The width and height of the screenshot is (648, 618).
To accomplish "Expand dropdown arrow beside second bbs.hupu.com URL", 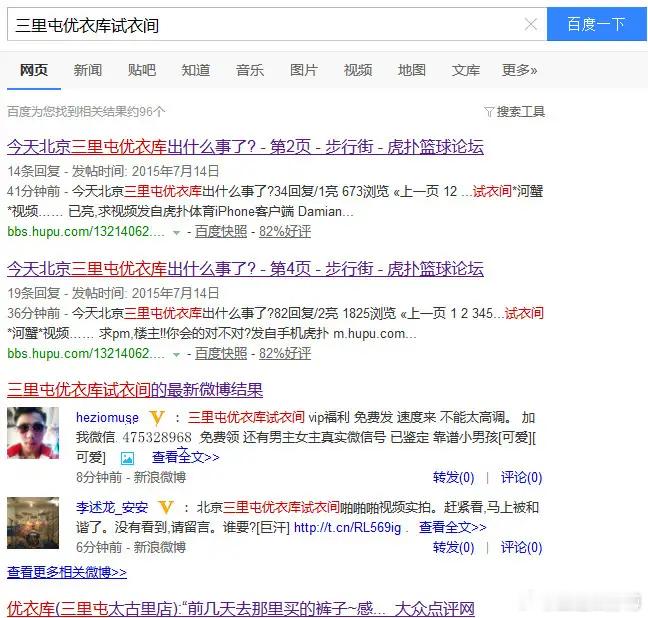I will (176, 355).
